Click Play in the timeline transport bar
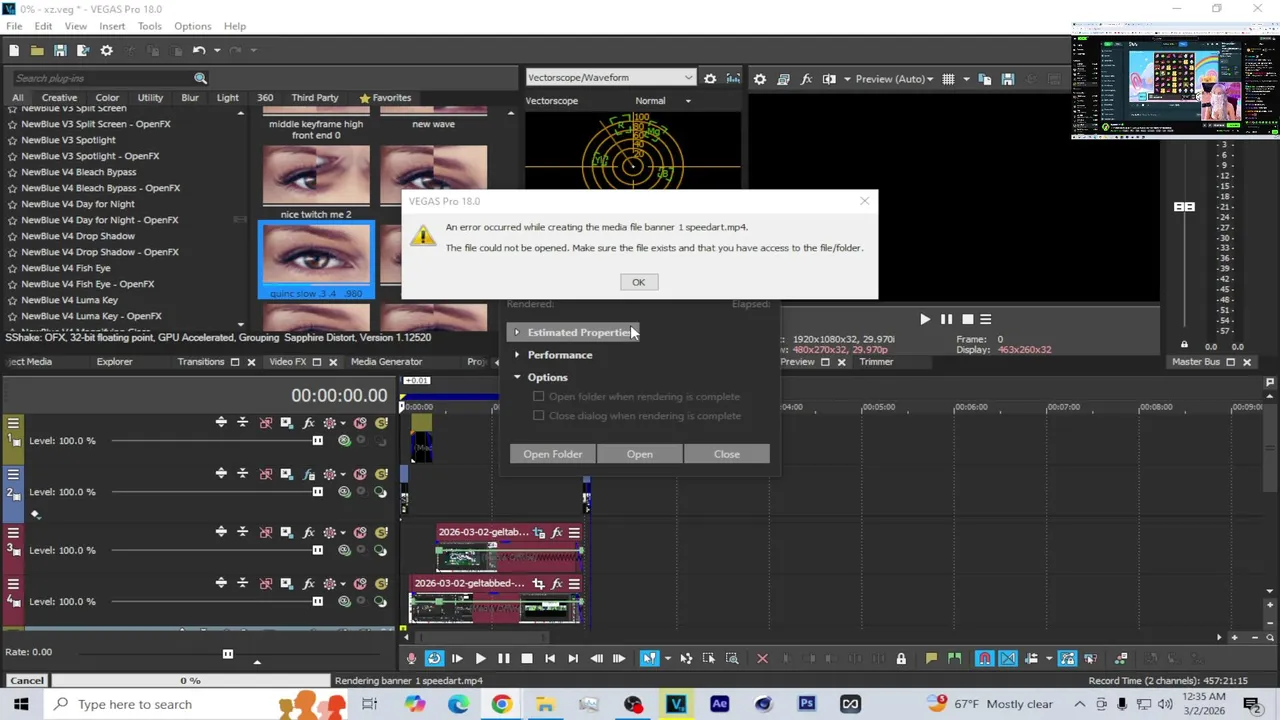Viewport: 1280px width, 720px height. [480, 658]
